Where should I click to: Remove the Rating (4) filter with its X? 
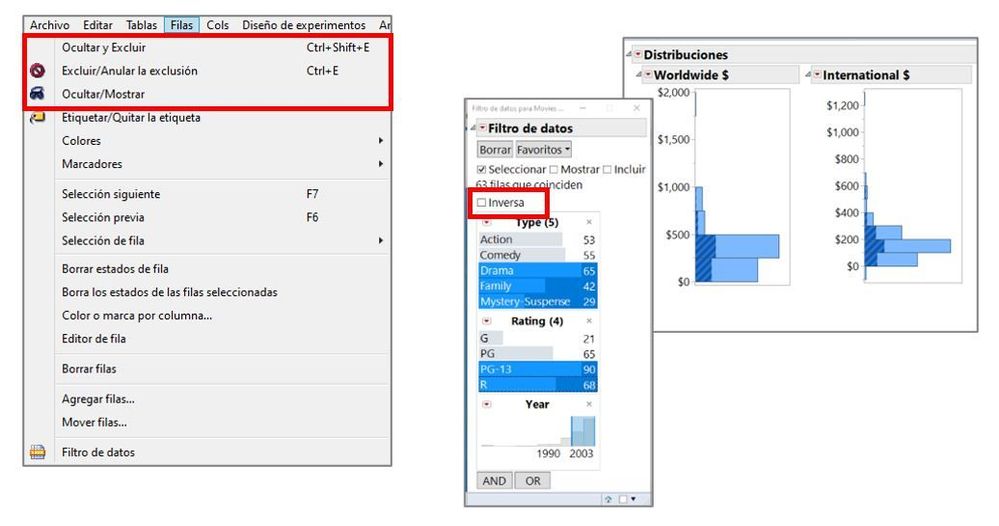pyautogui.click(x=589, y=321)
